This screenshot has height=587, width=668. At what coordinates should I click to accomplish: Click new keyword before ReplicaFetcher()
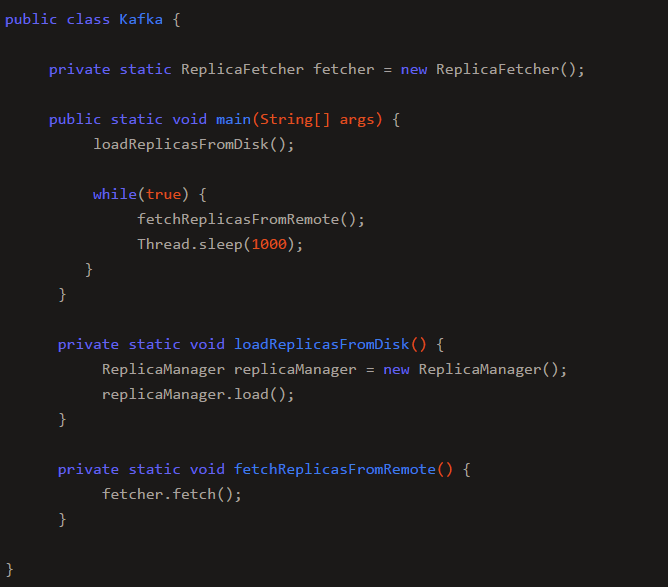(x=414, y=69)
